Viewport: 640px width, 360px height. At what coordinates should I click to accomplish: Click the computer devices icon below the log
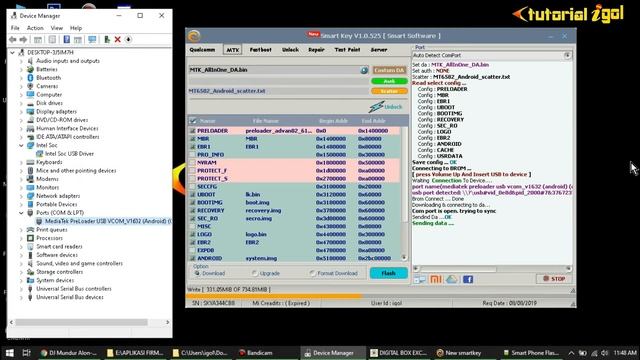(x=420, y=279)
